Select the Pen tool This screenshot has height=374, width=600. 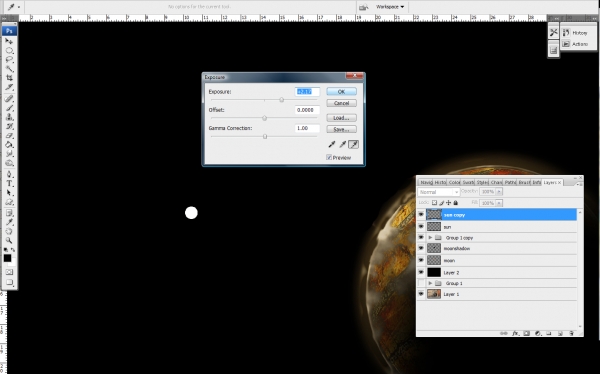(x=9, y=175)
